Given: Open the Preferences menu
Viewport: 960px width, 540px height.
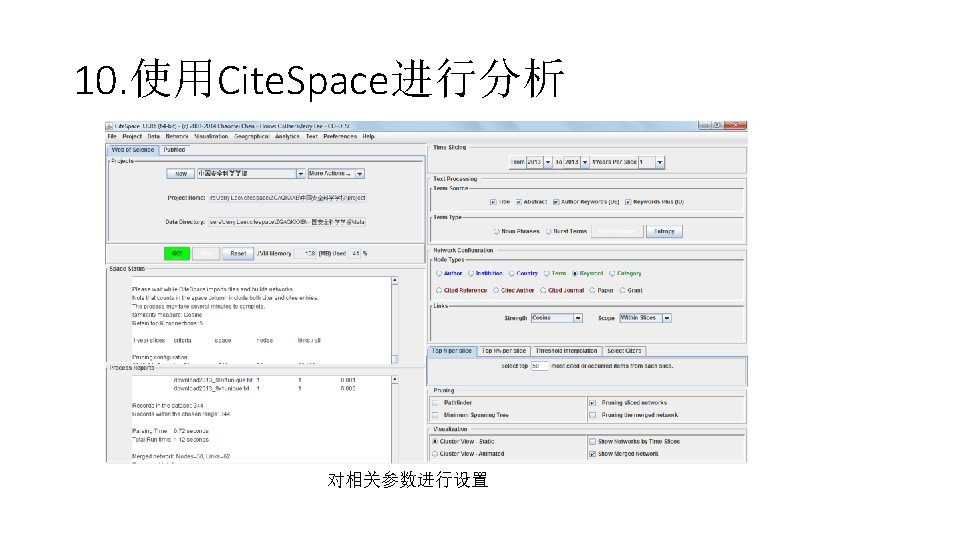Looking at the screenshot, I should coord(340,137).
